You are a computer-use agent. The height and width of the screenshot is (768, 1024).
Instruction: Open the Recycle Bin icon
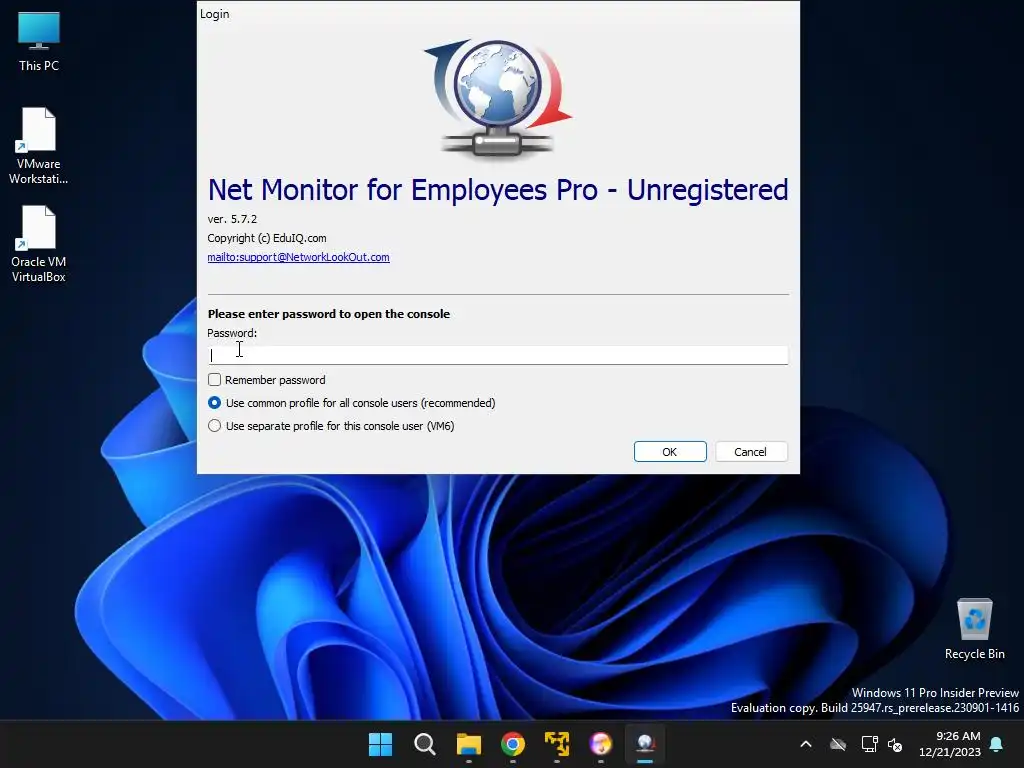tap(974, 628)
